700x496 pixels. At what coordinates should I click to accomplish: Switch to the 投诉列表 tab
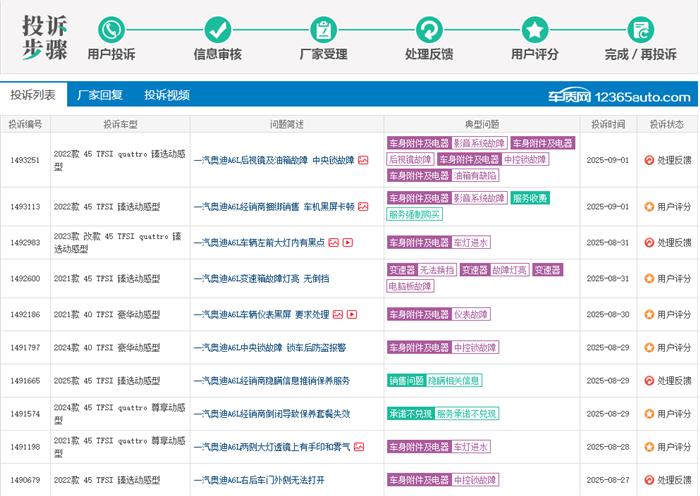pyautogui.click(x=33, y=95)
